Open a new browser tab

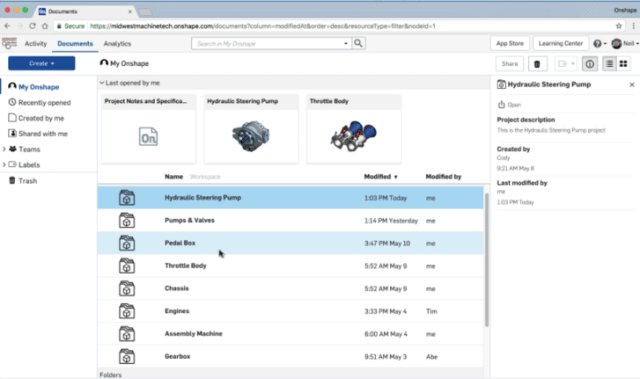pos(145,12)
